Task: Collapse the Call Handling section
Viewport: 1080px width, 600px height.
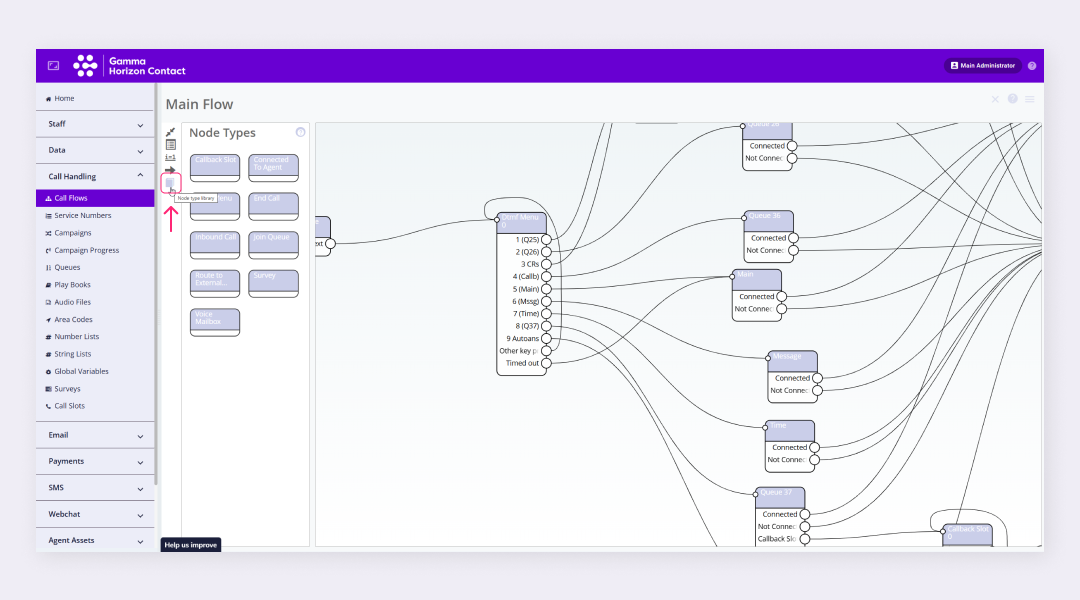Action: click(95, 176)
